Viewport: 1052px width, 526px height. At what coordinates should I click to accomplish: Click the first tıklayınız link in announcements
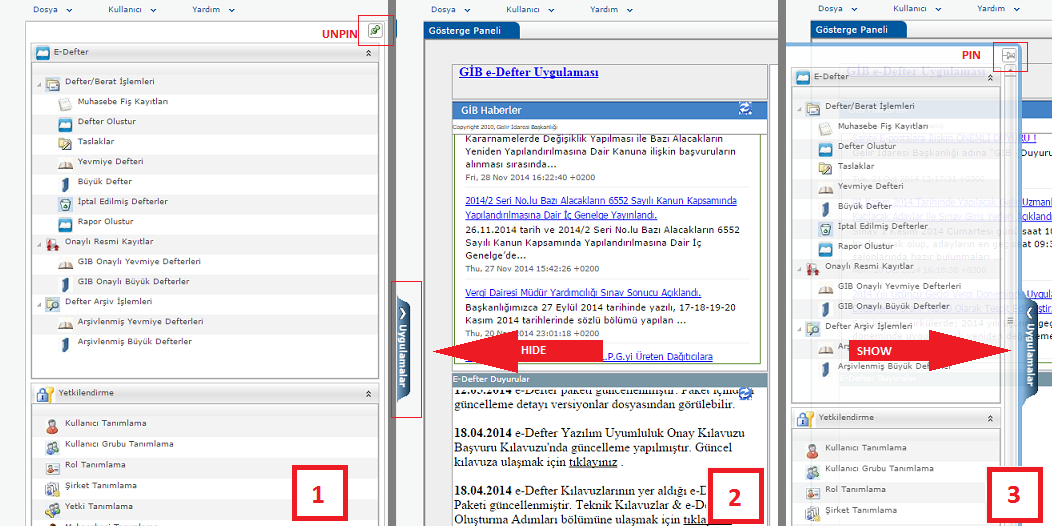pos(592,462)
